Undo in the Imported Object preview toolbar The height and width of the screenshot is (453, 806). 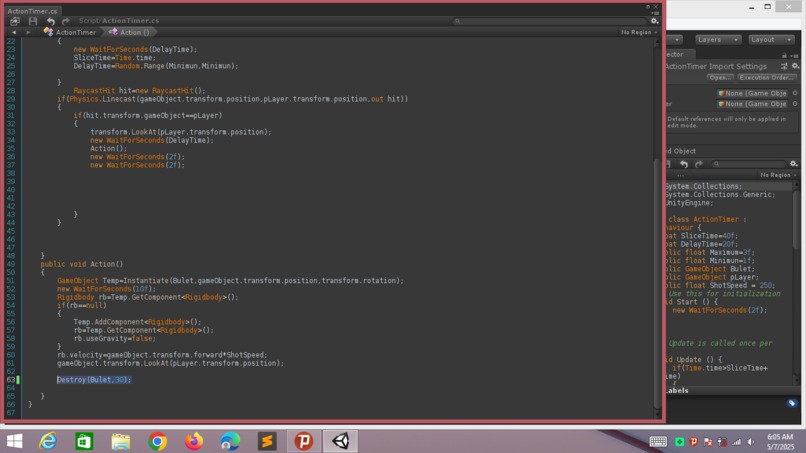[x=684, y=164]
